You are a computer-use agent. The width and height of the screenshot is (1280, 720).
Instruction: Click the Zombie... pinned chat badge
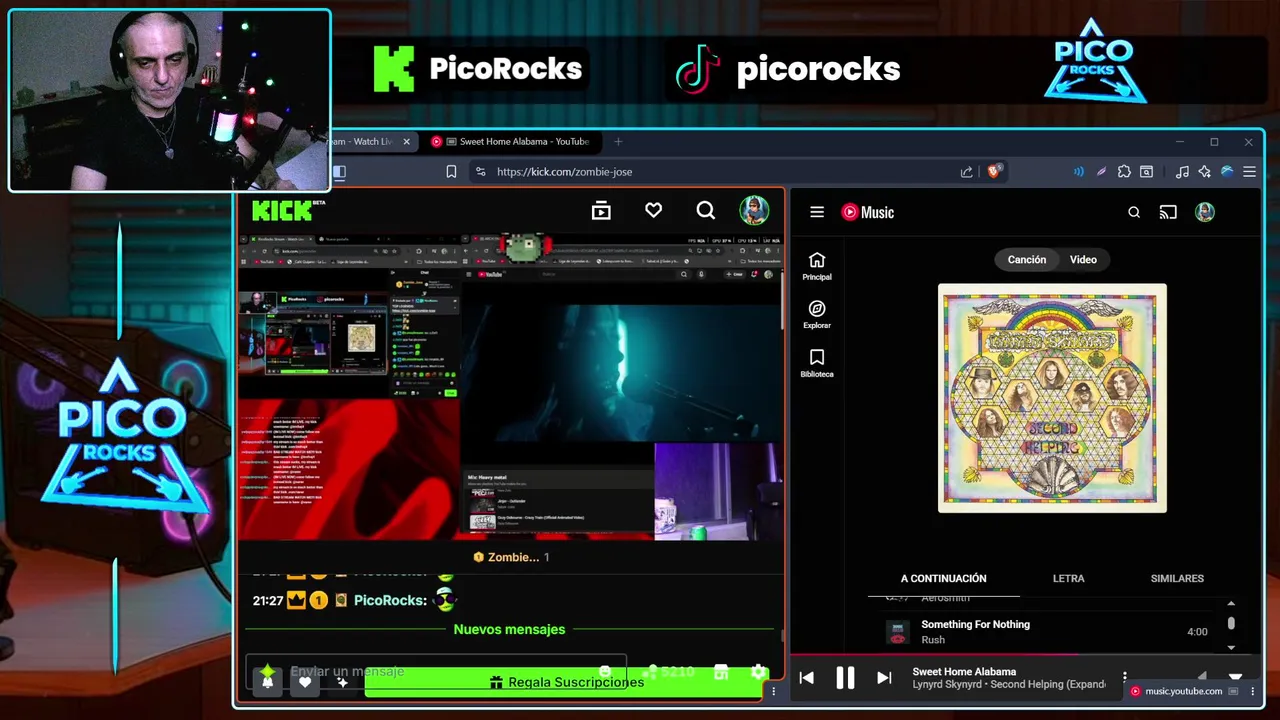[511, 557]
